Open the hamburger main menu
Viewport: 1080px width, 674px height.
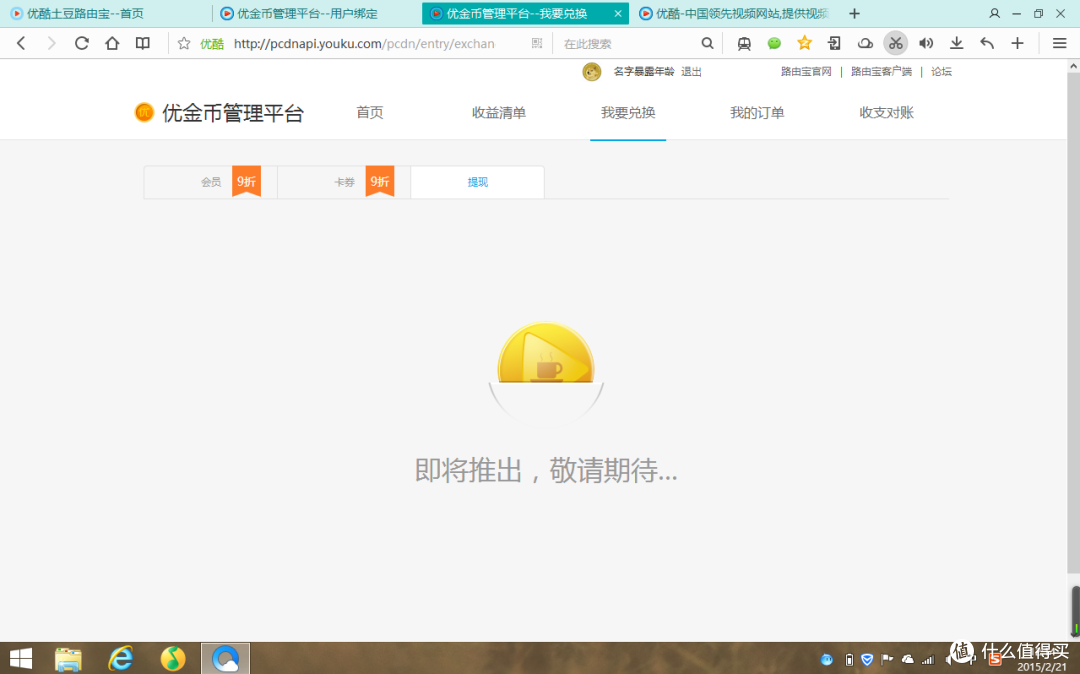point(1059,43)
